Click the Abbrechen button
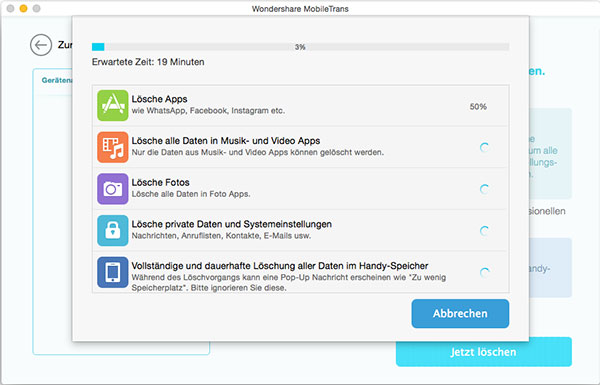Screen dimensions: 600x385 pos(460,313)
